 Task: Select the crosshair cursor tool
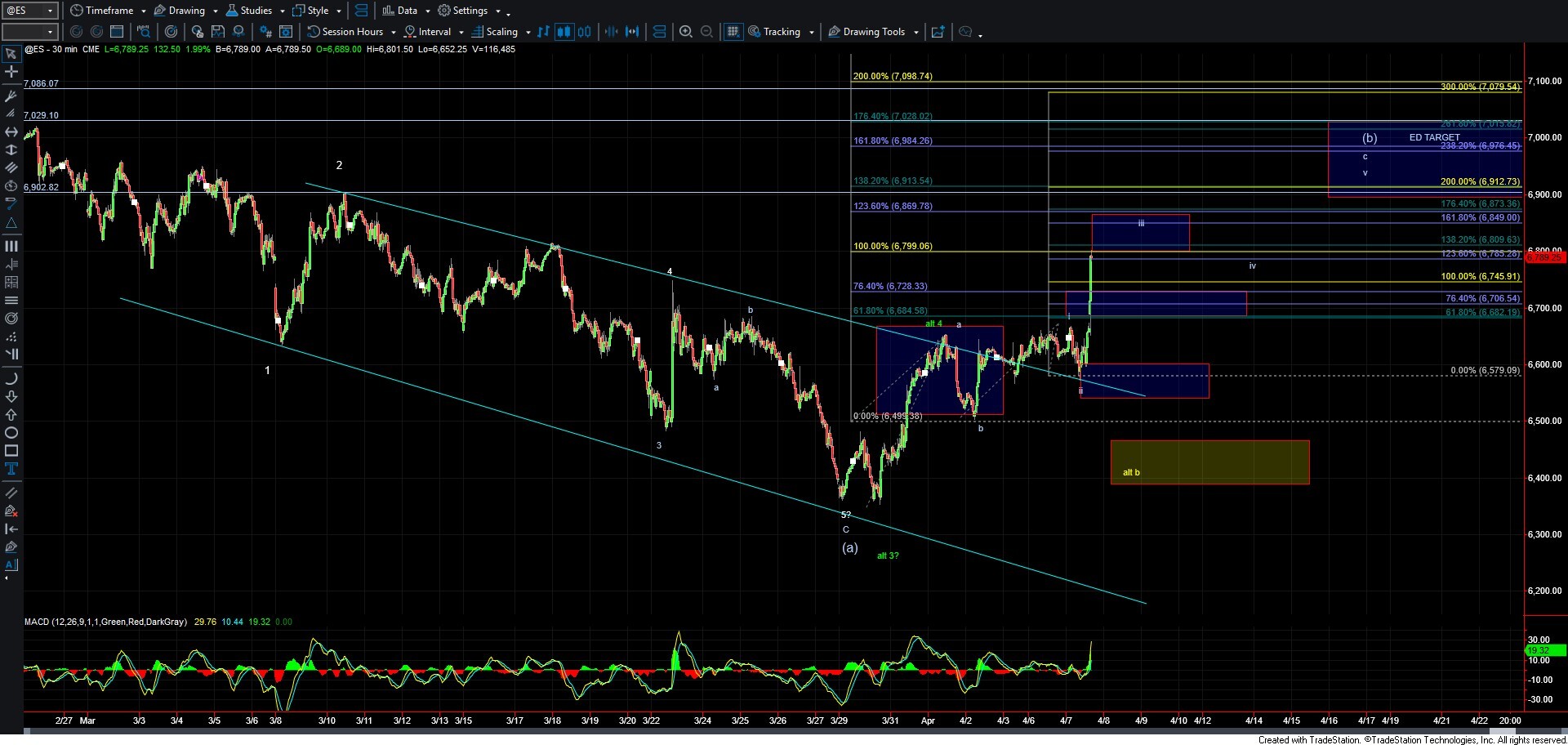tap(11, 73)
